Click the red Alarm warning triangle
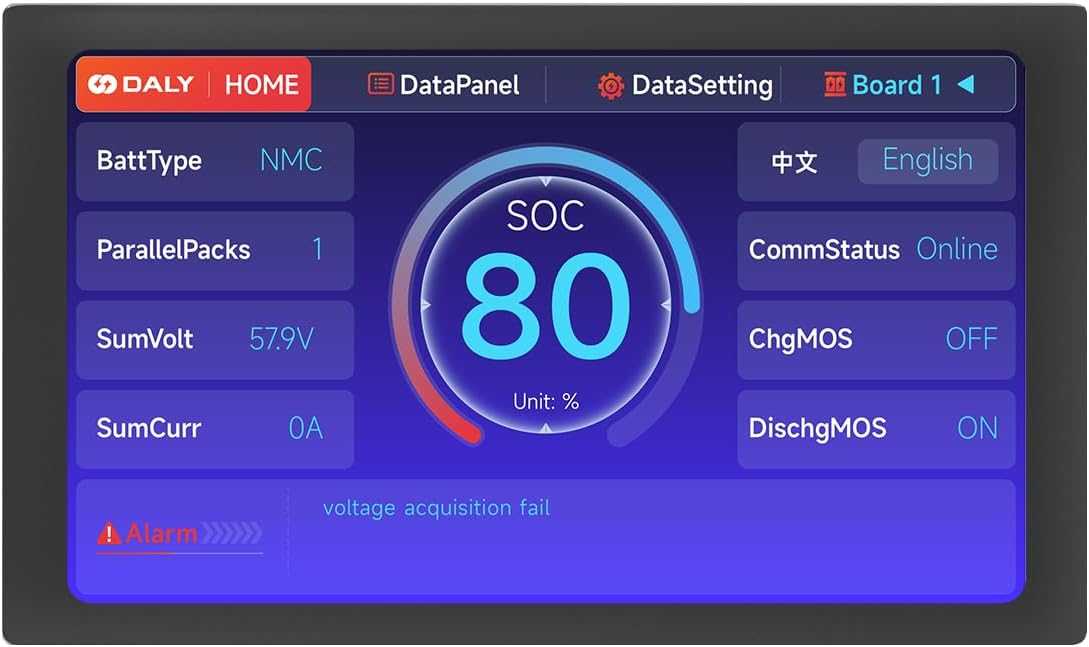This screenshot has width=1089, height=647. [x=108, y=534]
